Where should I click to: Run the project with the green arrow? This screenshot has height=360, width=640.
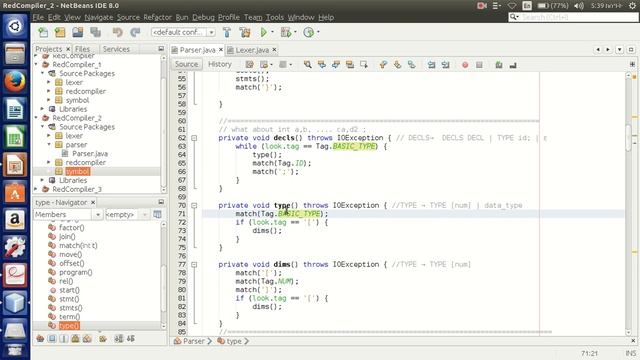(x=263, y=32)
